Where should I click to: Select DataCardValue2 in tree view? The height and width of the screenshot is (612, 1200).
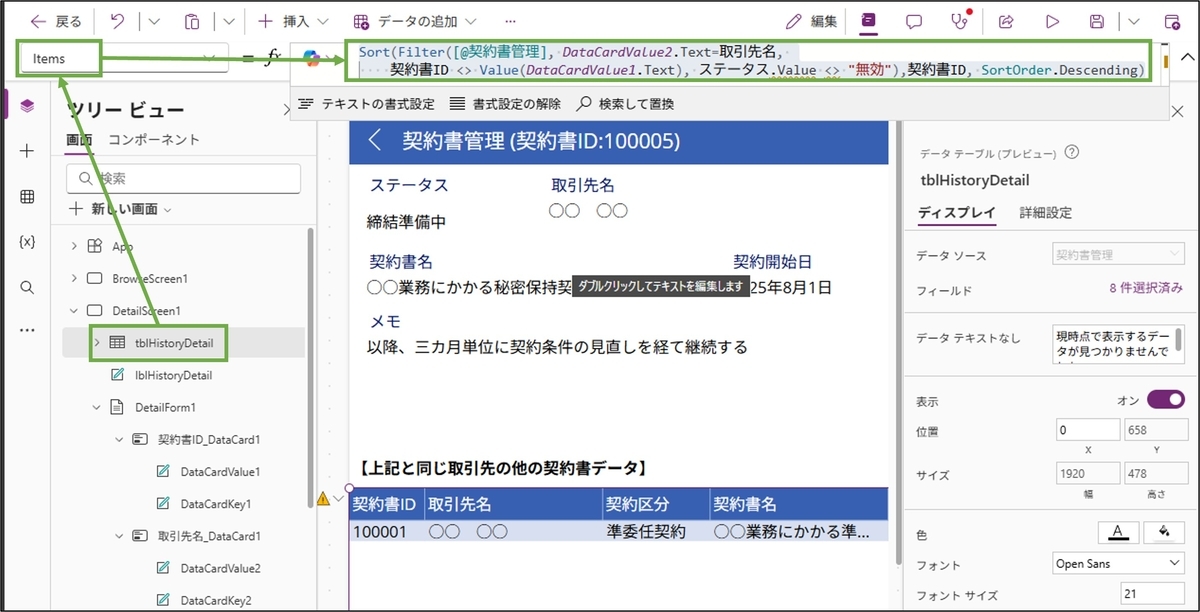(x=220, y=568)
